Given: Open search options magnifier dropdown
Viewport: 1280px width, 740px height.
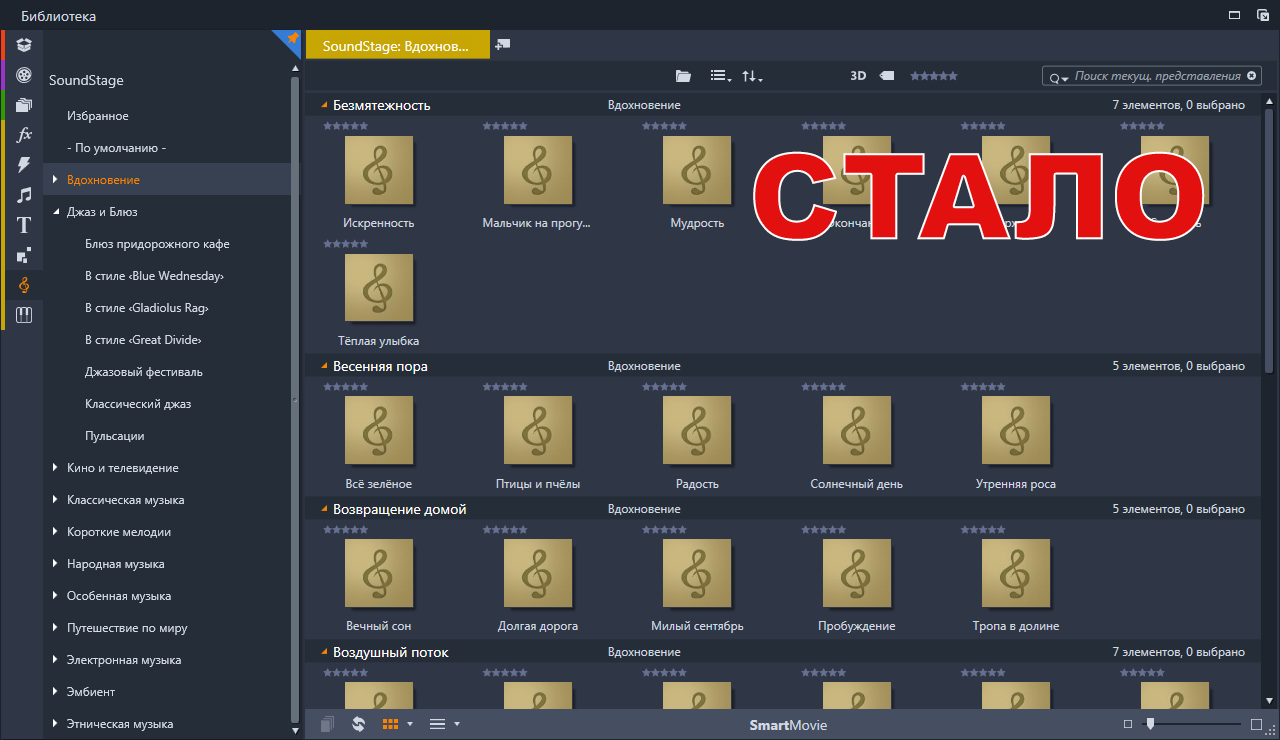Looking at the screenshot, I should (x=1058, y=77).
